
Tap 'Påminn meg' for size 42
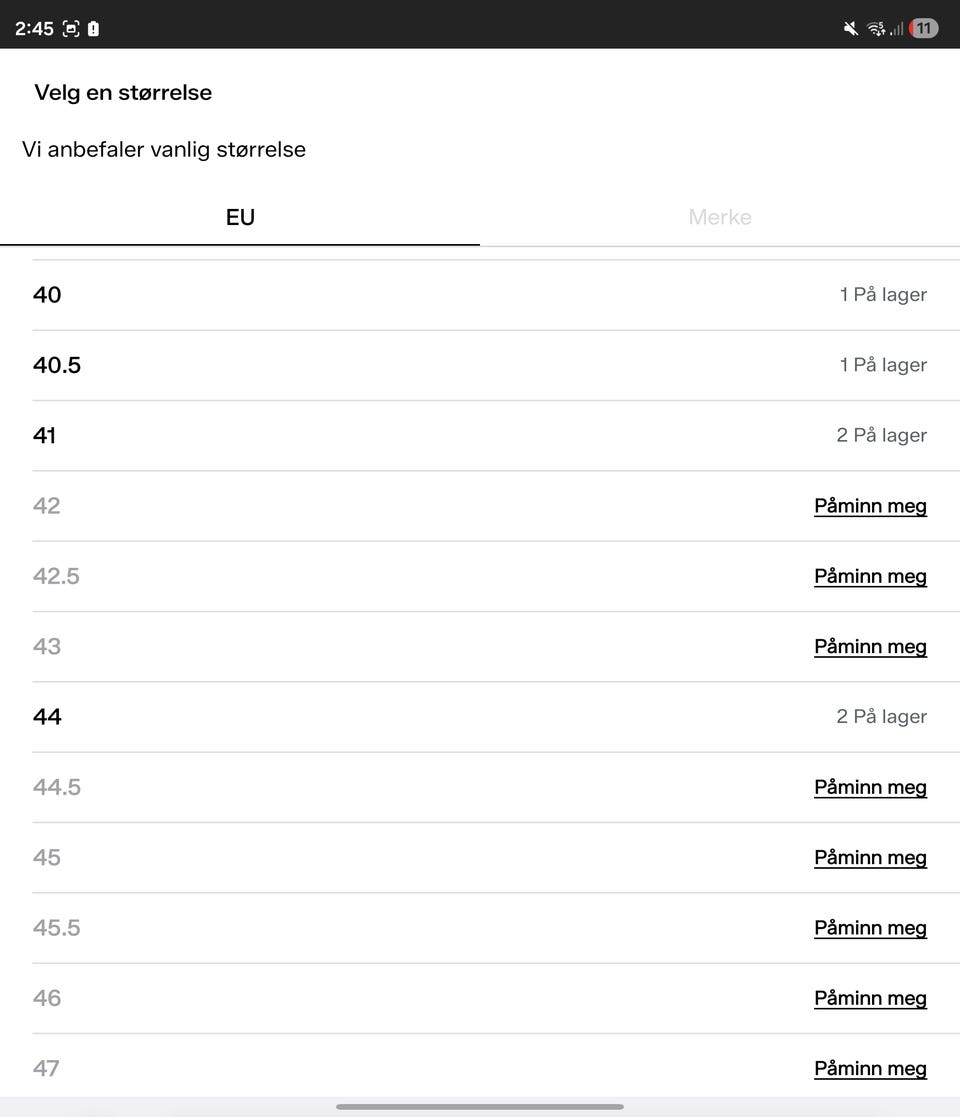pos(870,506)
